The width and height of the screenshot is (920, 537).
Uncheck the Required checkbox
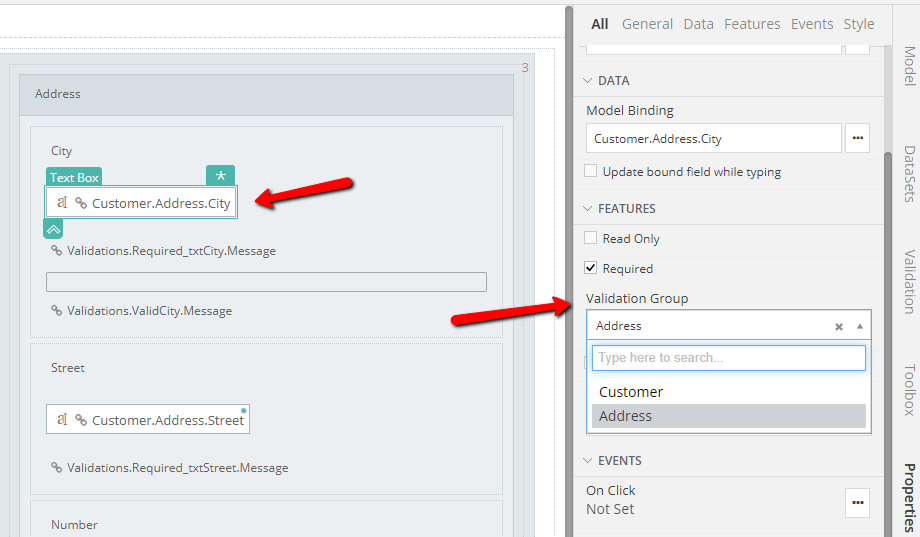pyautogui.click(x=591, y=269)
